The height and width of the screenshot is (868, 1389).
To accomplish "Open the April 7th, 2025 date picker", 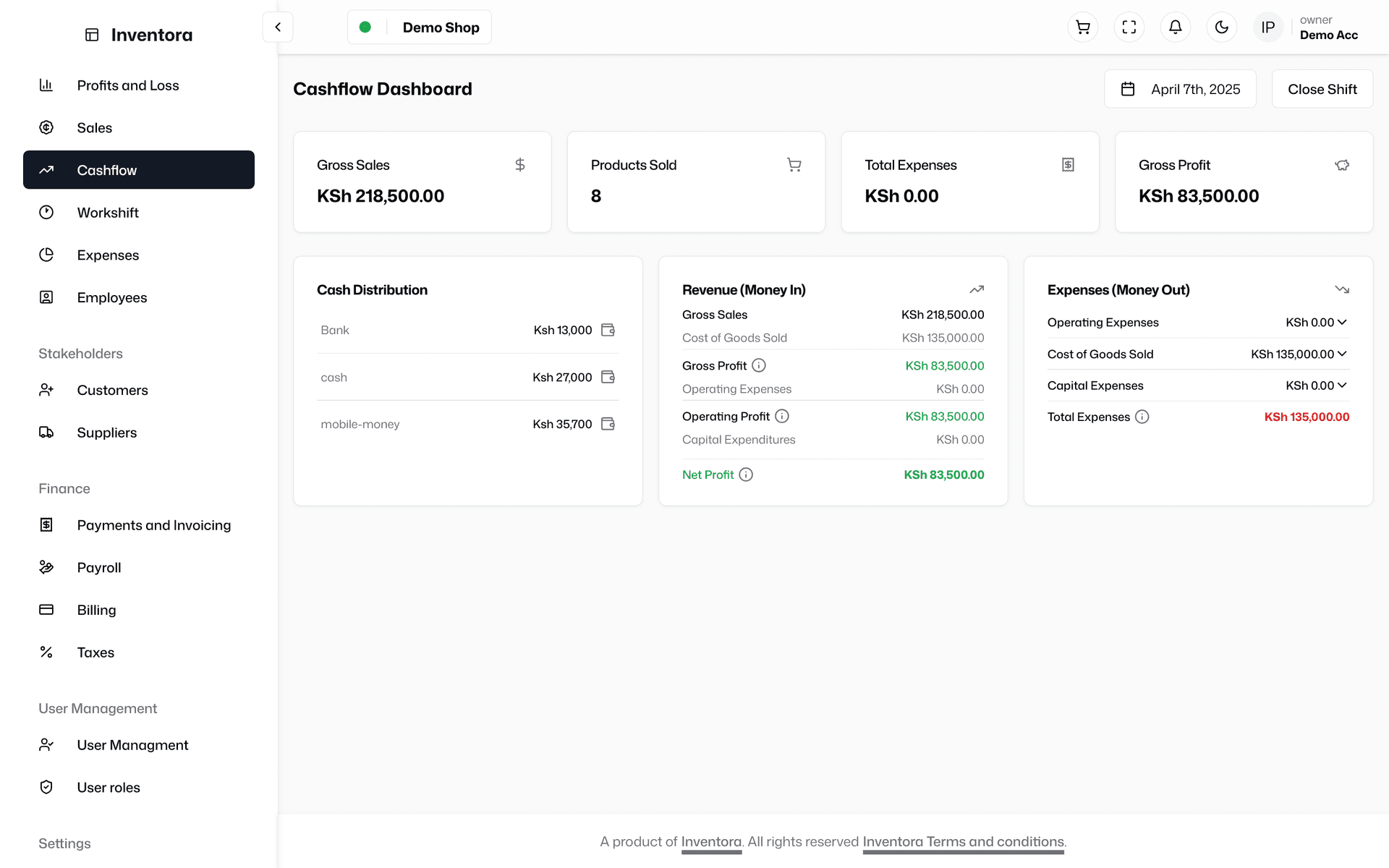I will (x=1180, y=89).
